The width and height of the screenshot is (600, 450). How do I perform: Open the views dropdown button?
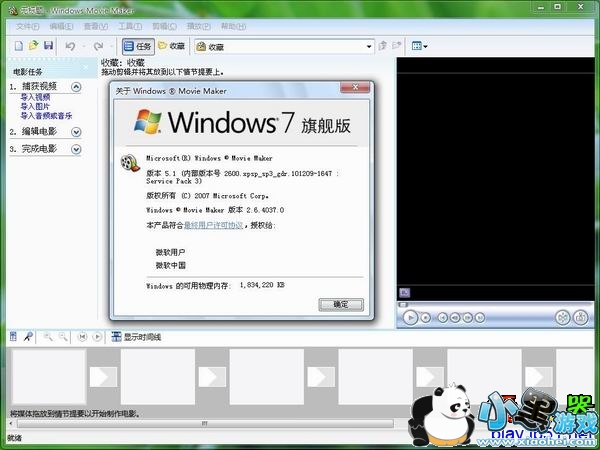coord(419,46)
